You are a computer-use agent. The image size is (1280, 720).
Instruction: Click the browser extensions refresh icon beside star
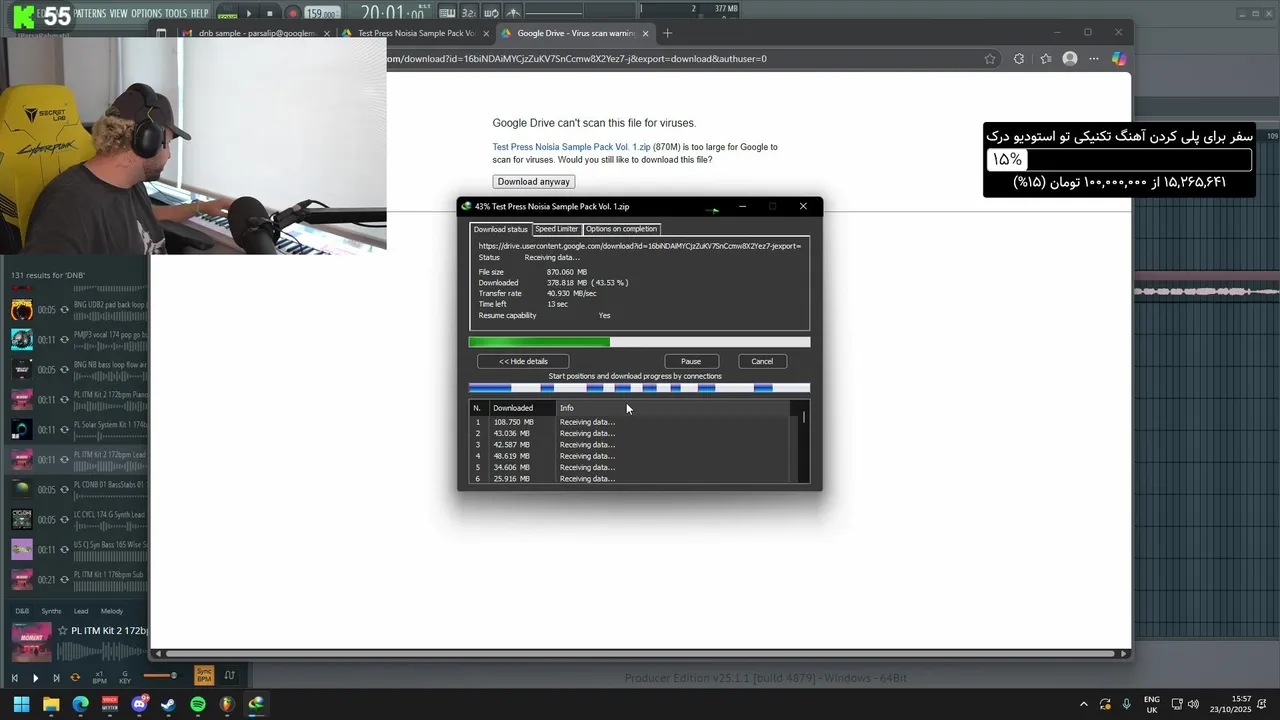point(1018,59)
